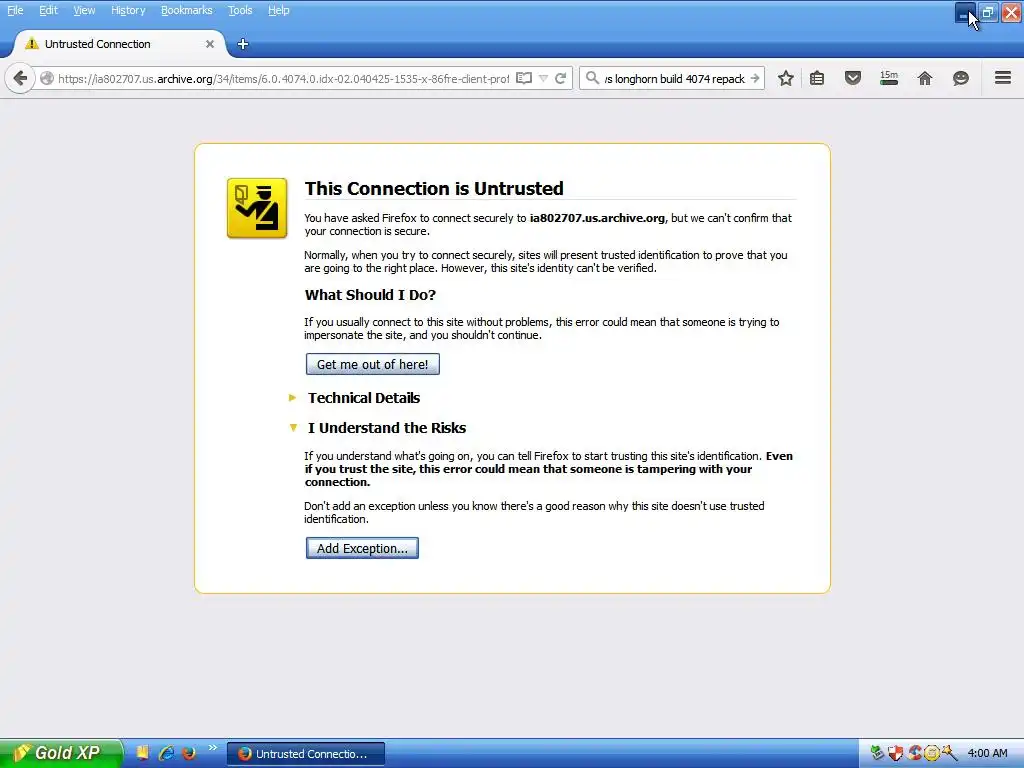Click the first quick launch icon
1024x768 pixels.
click(x=142, y=753)
